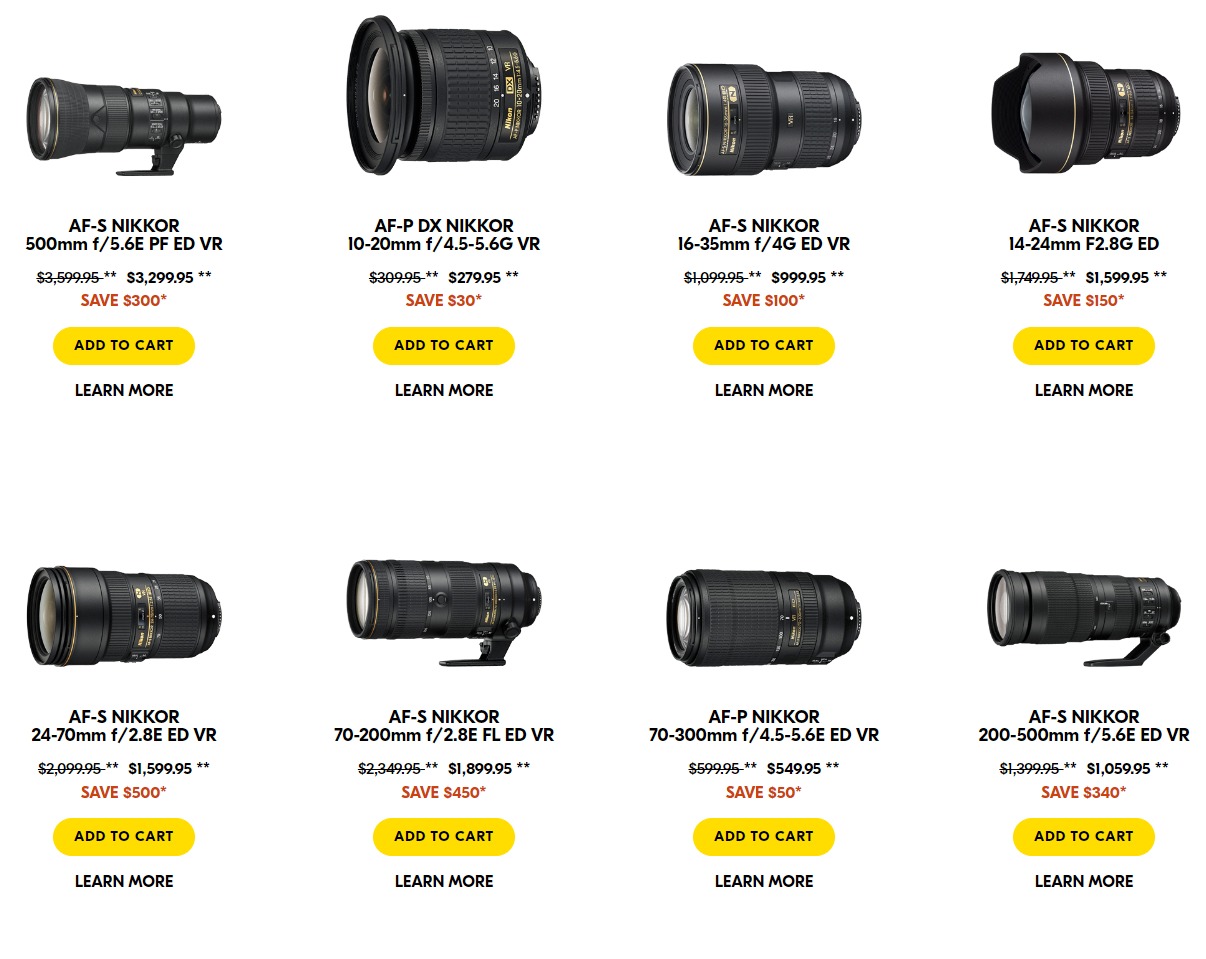The height and width of the screenshot is (959, 1206).
Task: Add the 14-24mm F2.8G lens to cart
Action: [1084, 345]
